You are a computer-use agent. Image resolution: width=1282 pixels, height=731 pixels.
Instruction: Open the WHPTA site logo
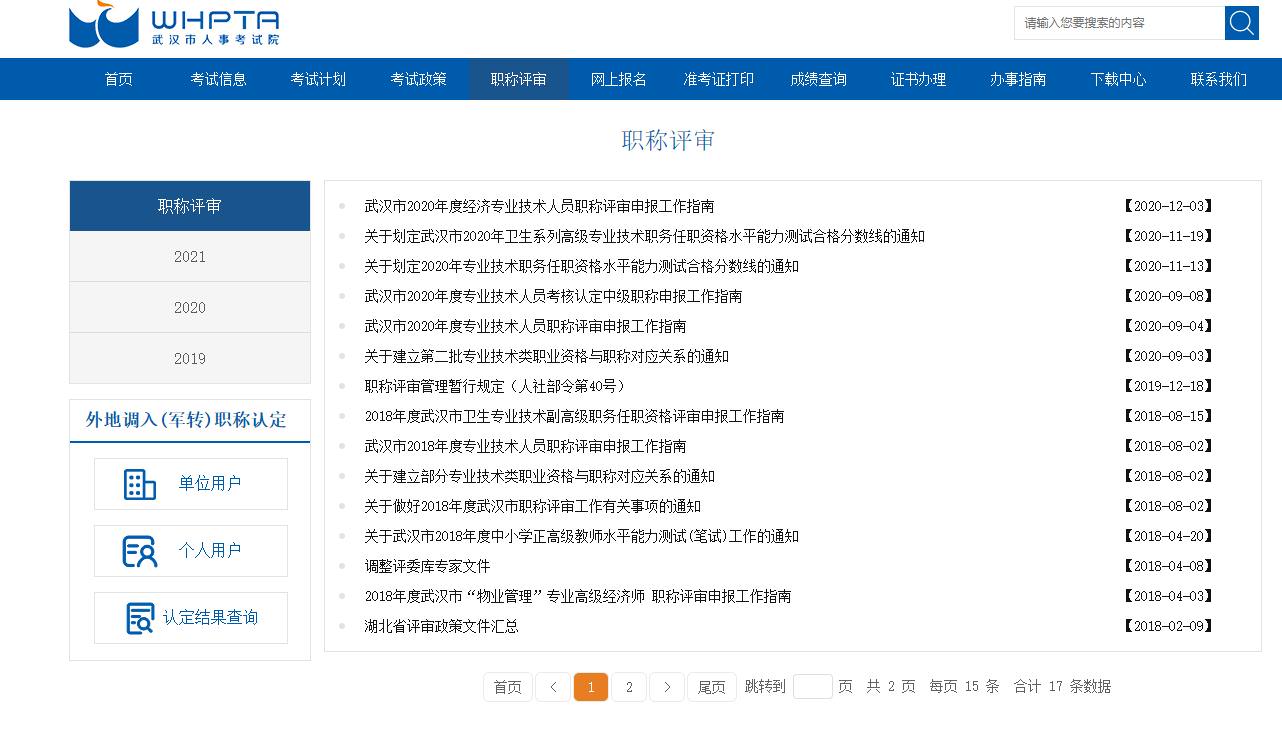(174, 24)
